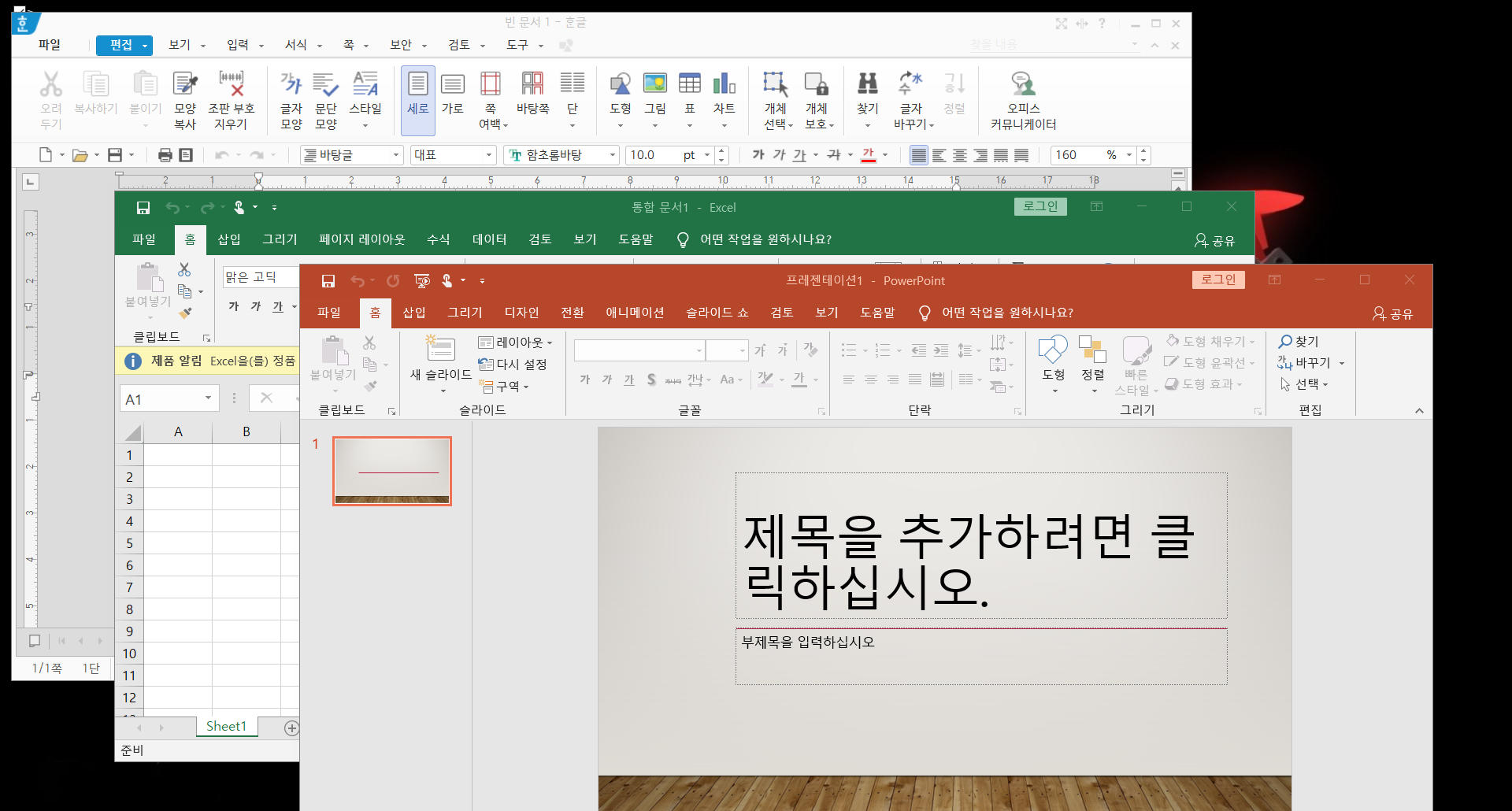Click undo arrow in PowerPoint quick access
This screenshot has height=811, width=1512.
tap(358, 281)
